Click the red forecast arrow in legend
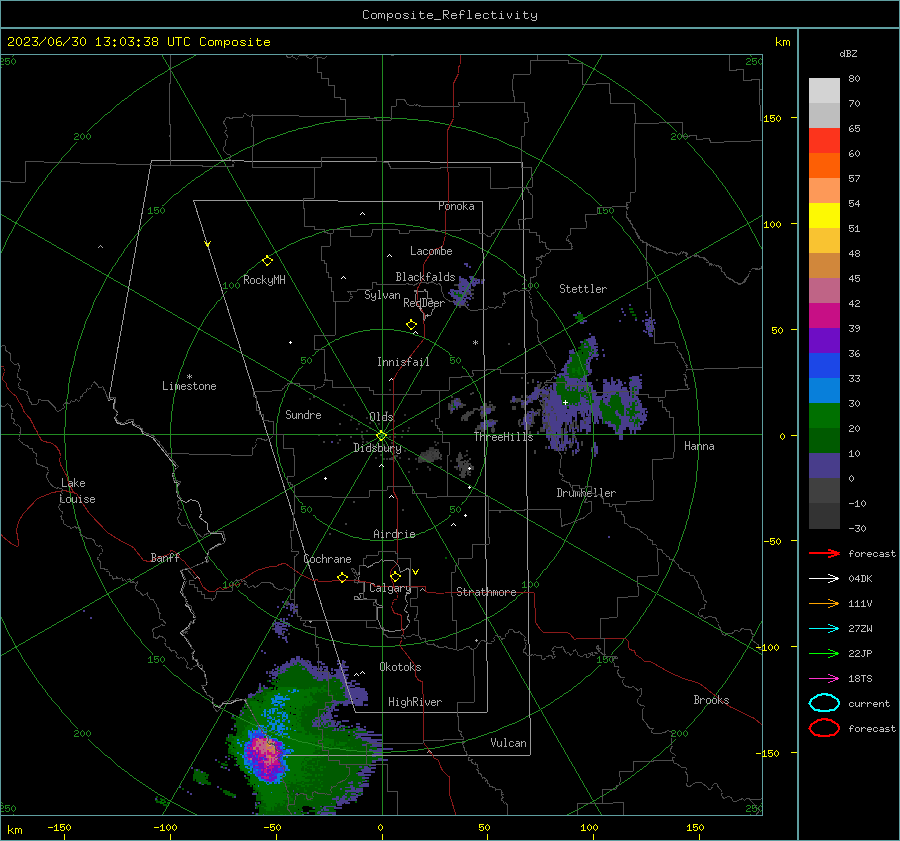This screenshot has width=900, height=841. point(824,553)
